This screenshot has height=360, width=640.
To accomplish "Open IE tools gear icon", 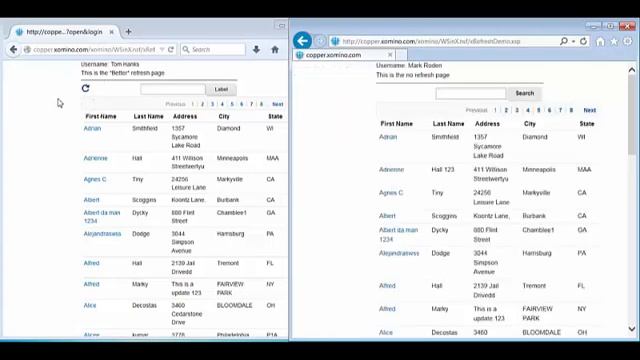I will coord(628,41).
